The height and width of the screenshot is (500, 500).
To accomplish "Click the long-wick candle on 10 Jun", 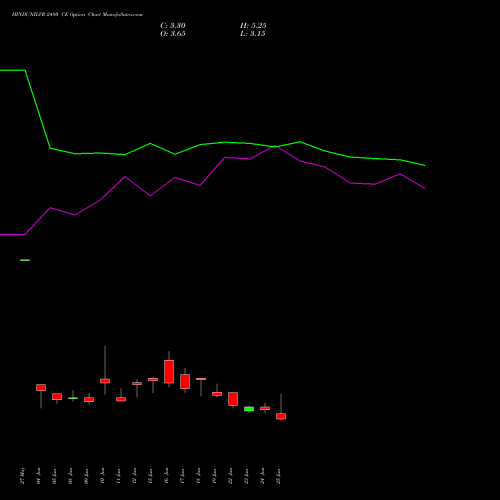I will 105,381.
